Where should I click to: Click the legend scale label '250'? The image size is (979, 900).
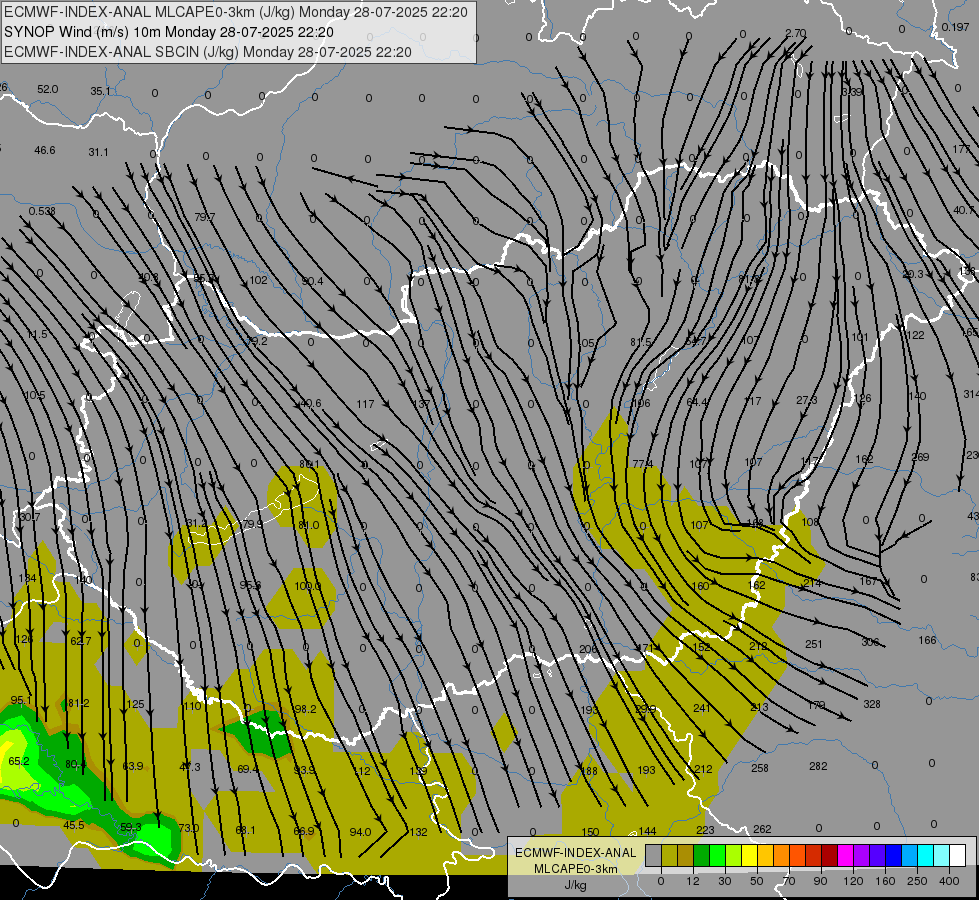[917, 881]
